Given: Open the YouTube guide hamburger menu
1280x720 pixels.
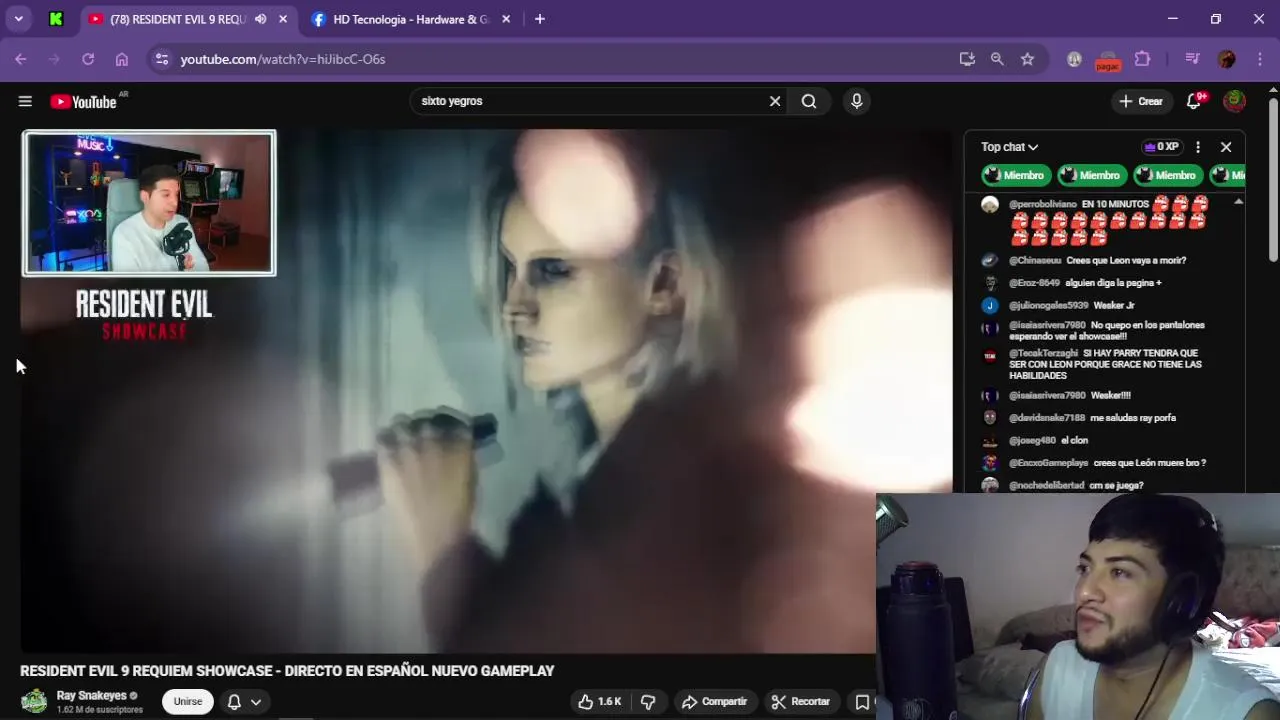Looking at the screenshot, I should coord(25,101).
